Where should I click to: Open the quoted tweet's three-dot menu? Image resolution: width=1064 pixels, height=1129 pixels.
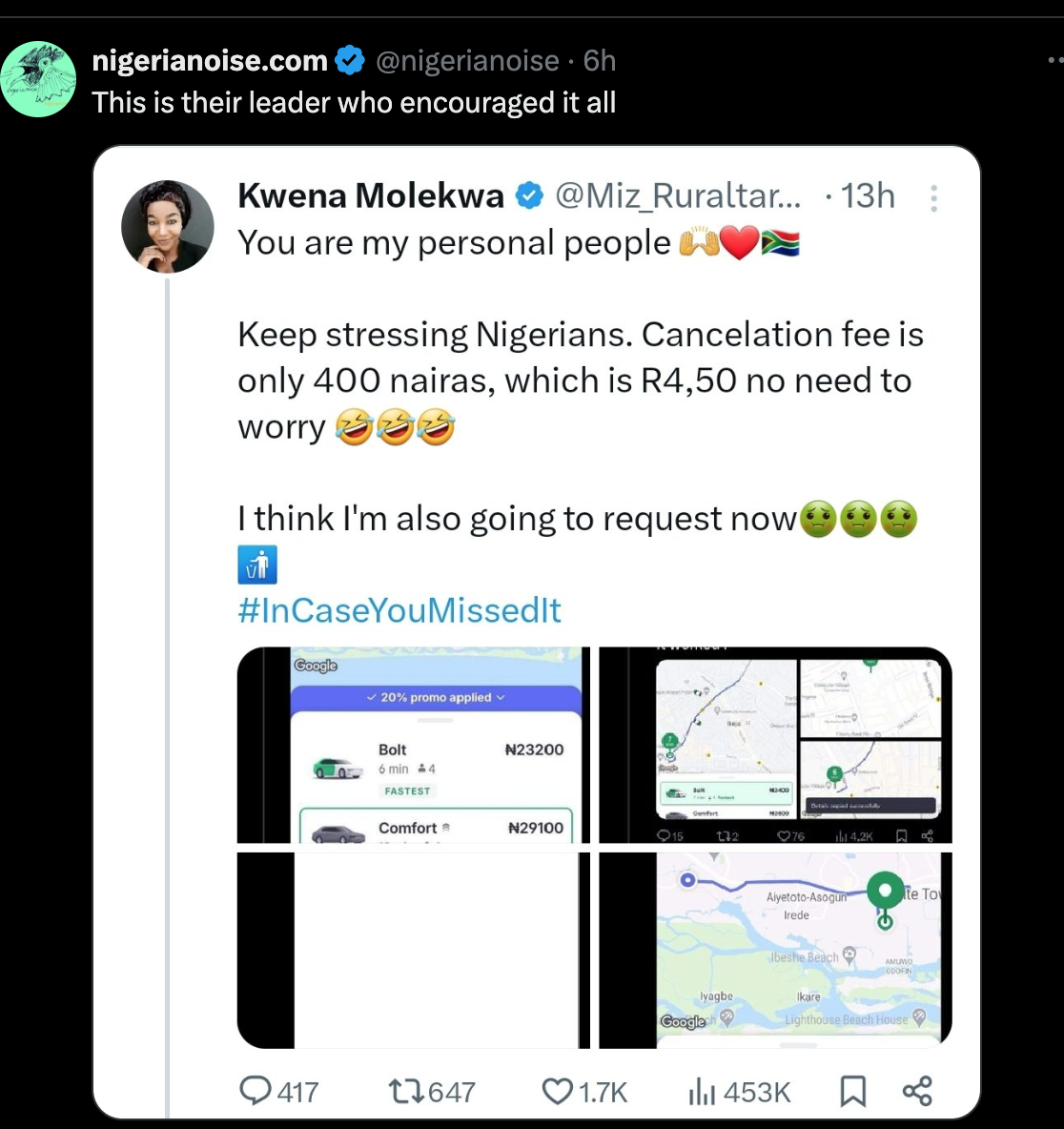933,198
